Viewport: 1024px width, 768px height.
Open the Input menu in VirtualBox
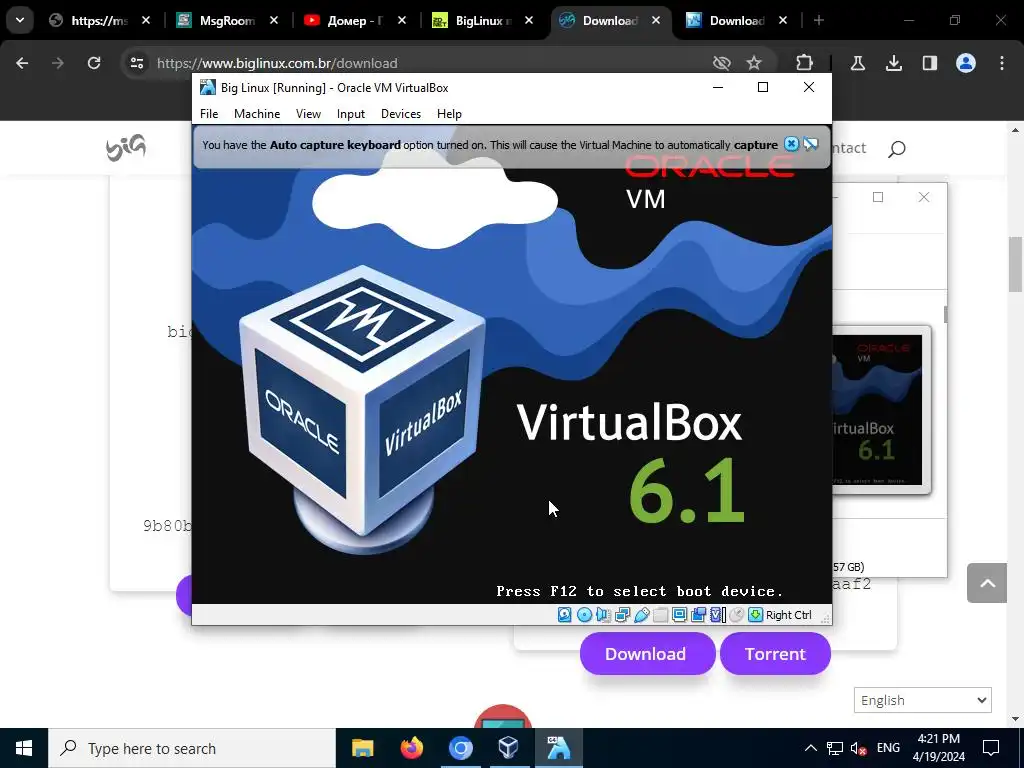[351, 114]
